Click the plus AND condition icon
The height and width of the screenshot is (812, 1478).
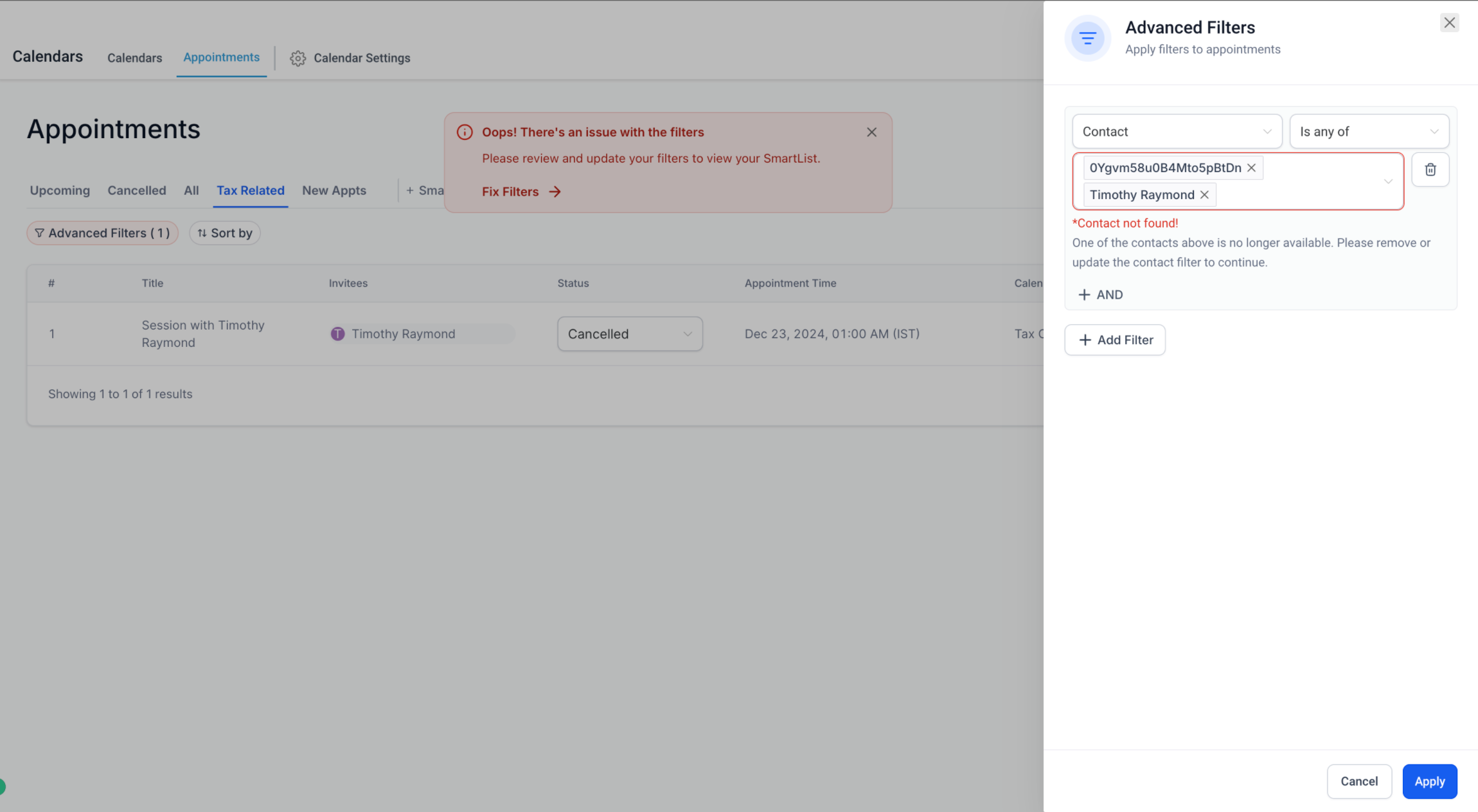[x=1084, y=295]
